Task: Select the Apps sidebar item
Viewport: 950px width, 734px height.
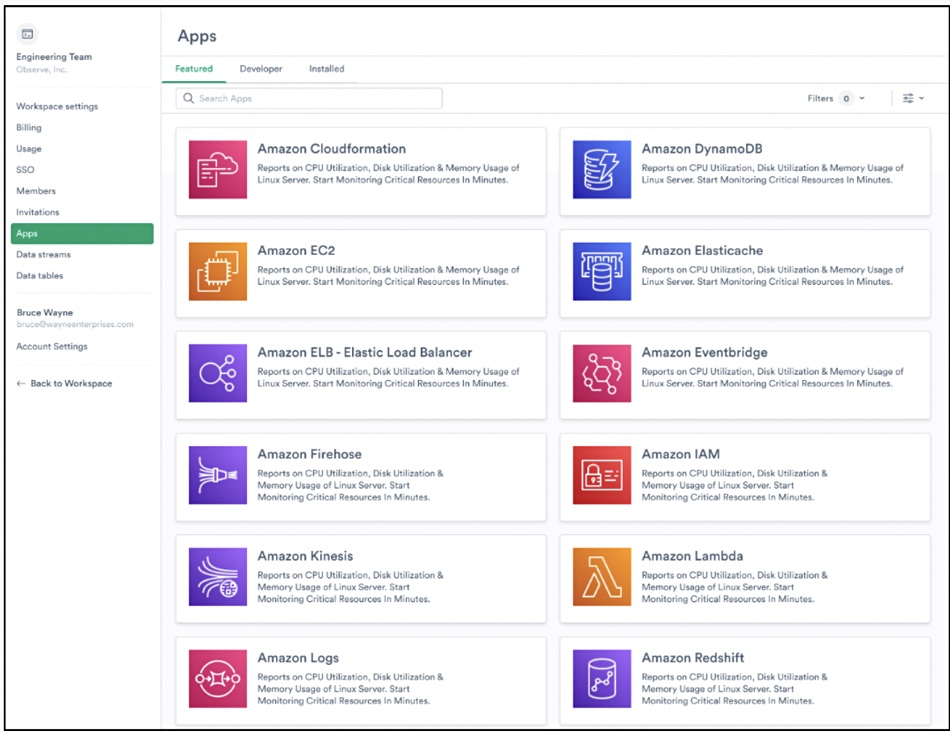Action: click(82, 233)
